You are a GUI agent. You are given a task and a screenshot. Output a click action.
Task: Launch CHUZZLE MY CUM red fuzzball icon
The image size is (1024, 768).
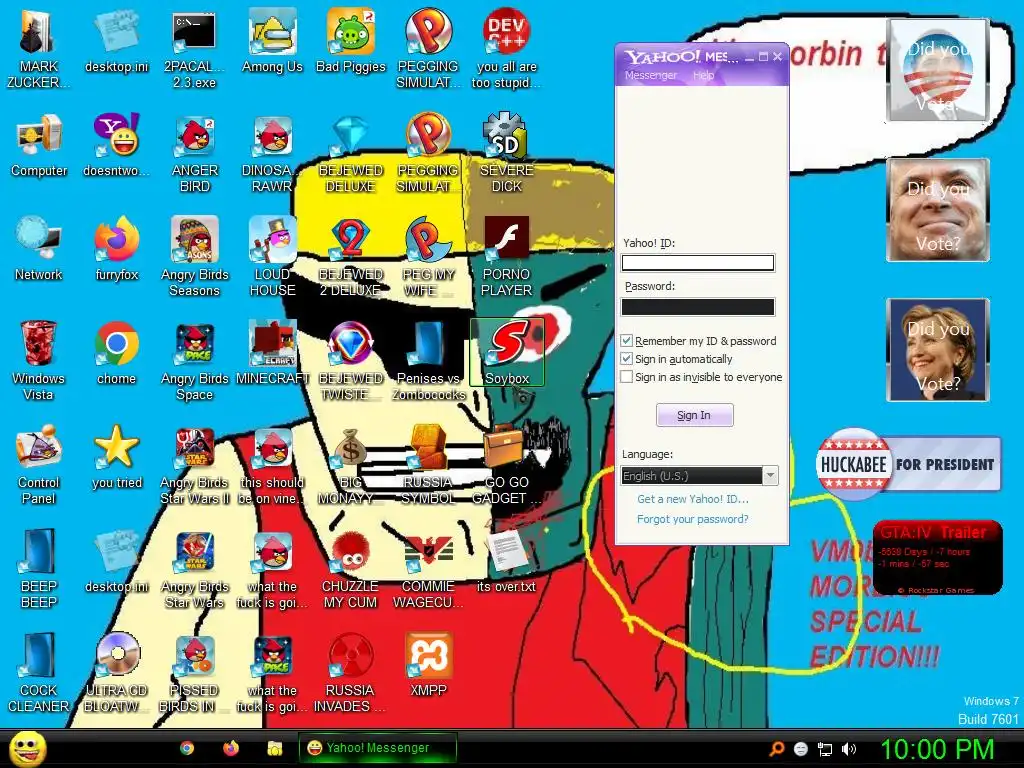point(351,569)
